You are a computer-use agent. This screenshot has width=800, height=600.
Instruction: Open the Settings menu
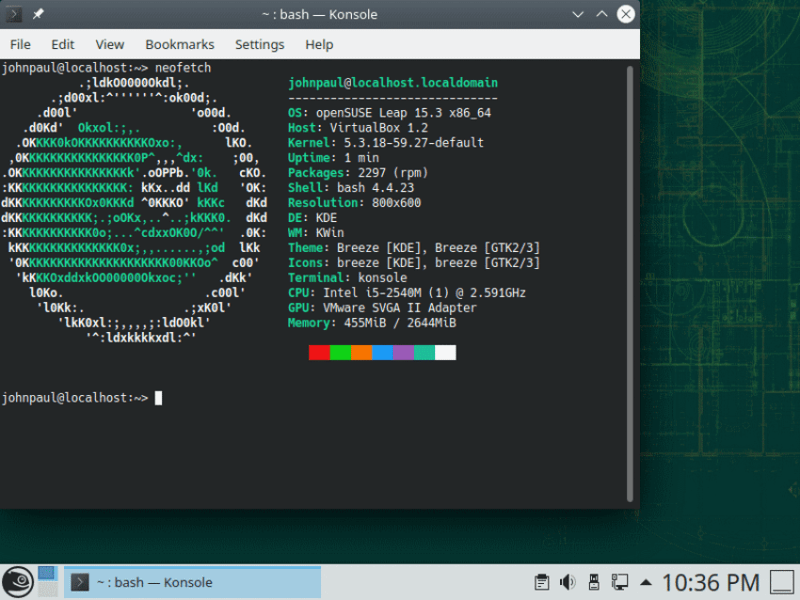coord(259,44)
